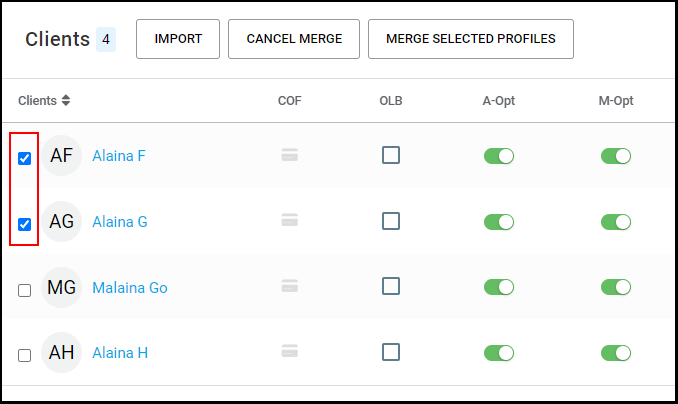This screenshot has height=404, width=678.
Task: Click the Import button
Action: tap(178, 39)
